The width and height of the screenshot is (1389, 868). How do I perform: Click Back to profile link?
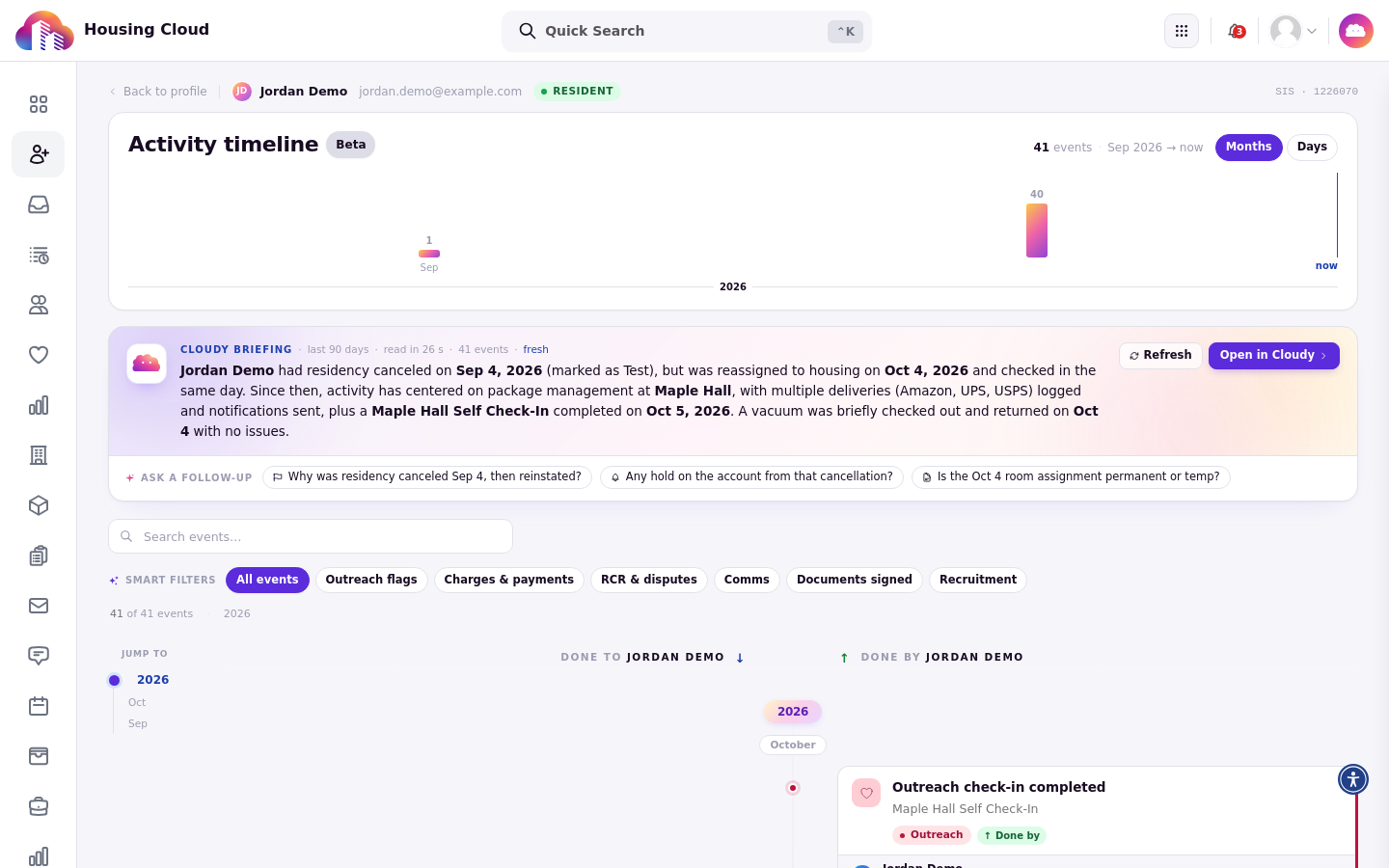pyautogui.click(x=158, y=92)
